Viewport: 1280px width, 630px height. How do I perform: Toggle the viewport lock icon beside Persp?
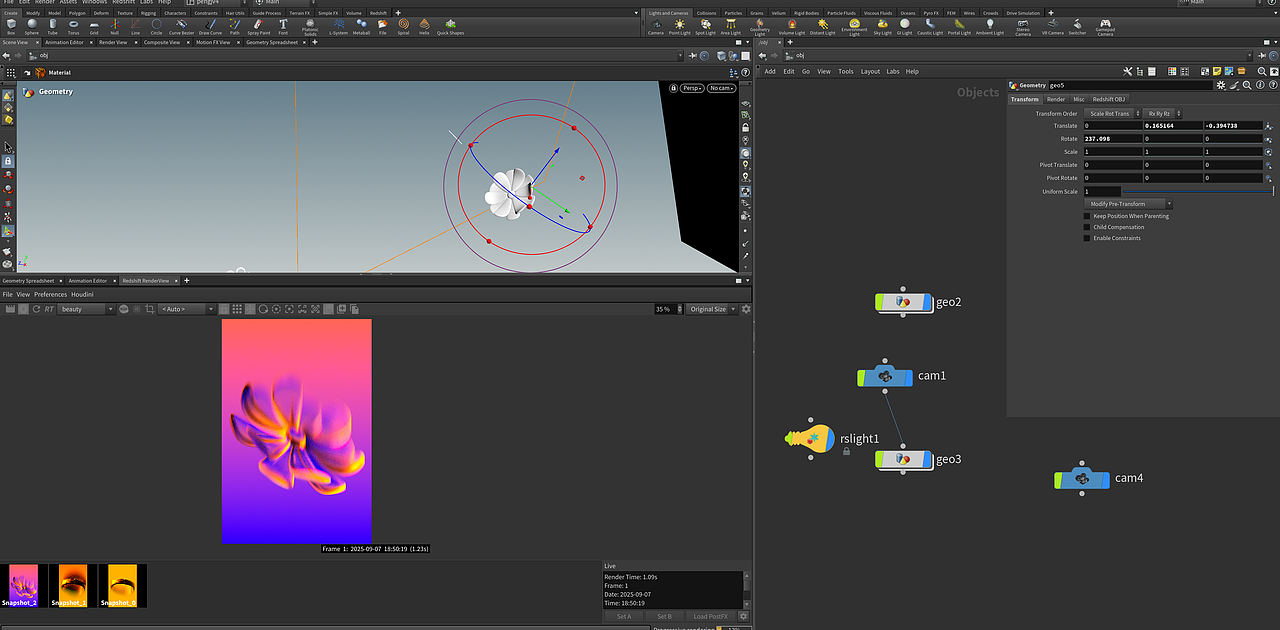[x=673, y=88]
